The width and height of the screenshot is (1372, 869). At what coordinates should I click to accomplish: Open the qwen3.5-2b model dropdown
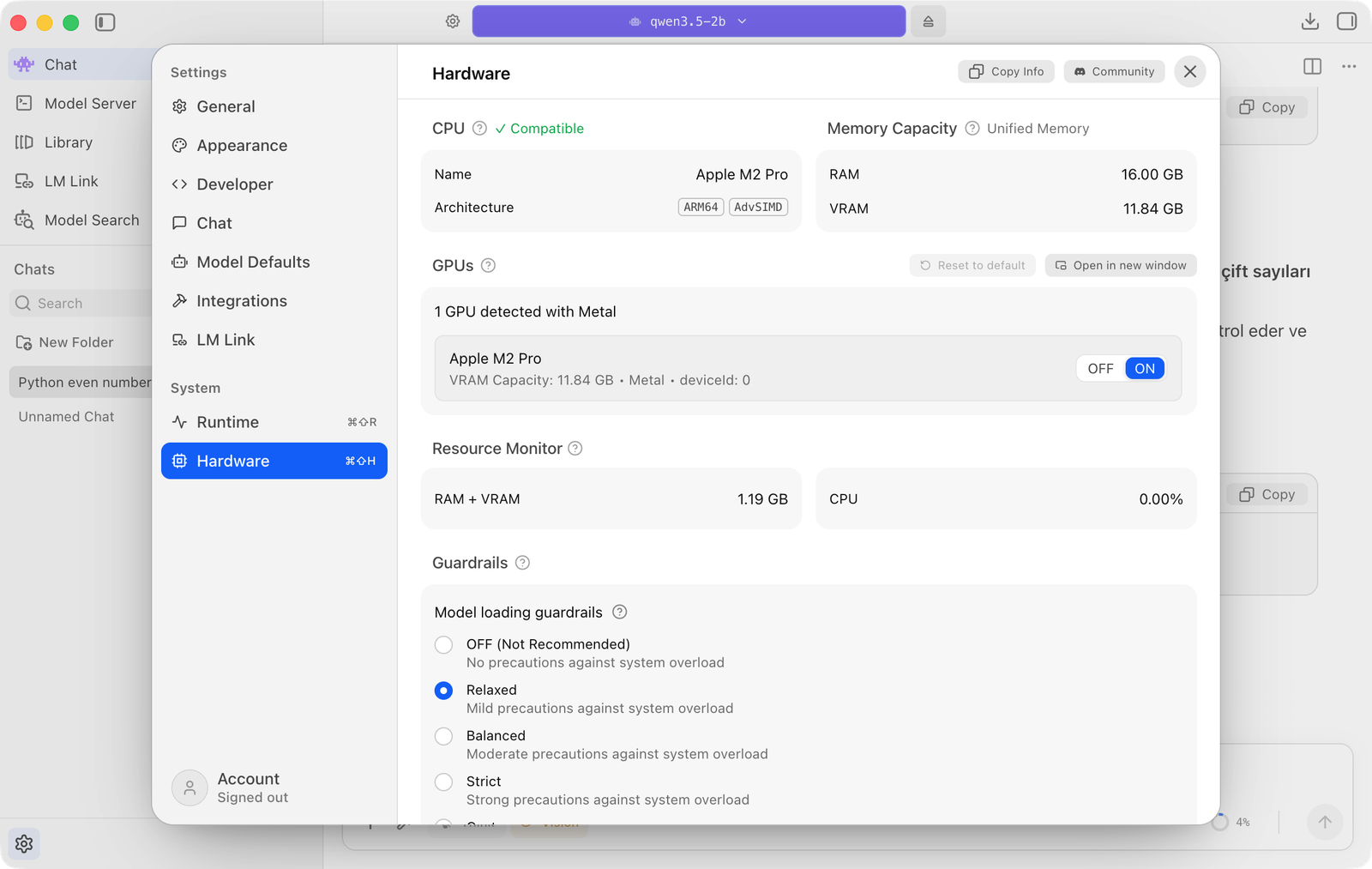click(689, 21)
